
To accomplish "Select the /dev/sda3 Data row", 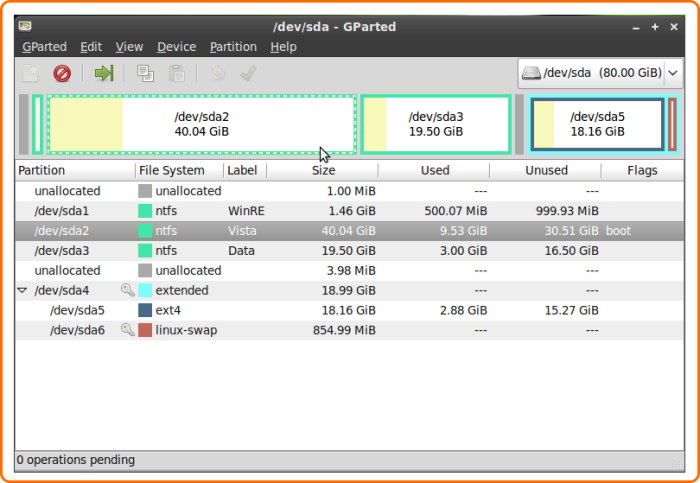I will [x=349, y=250].
